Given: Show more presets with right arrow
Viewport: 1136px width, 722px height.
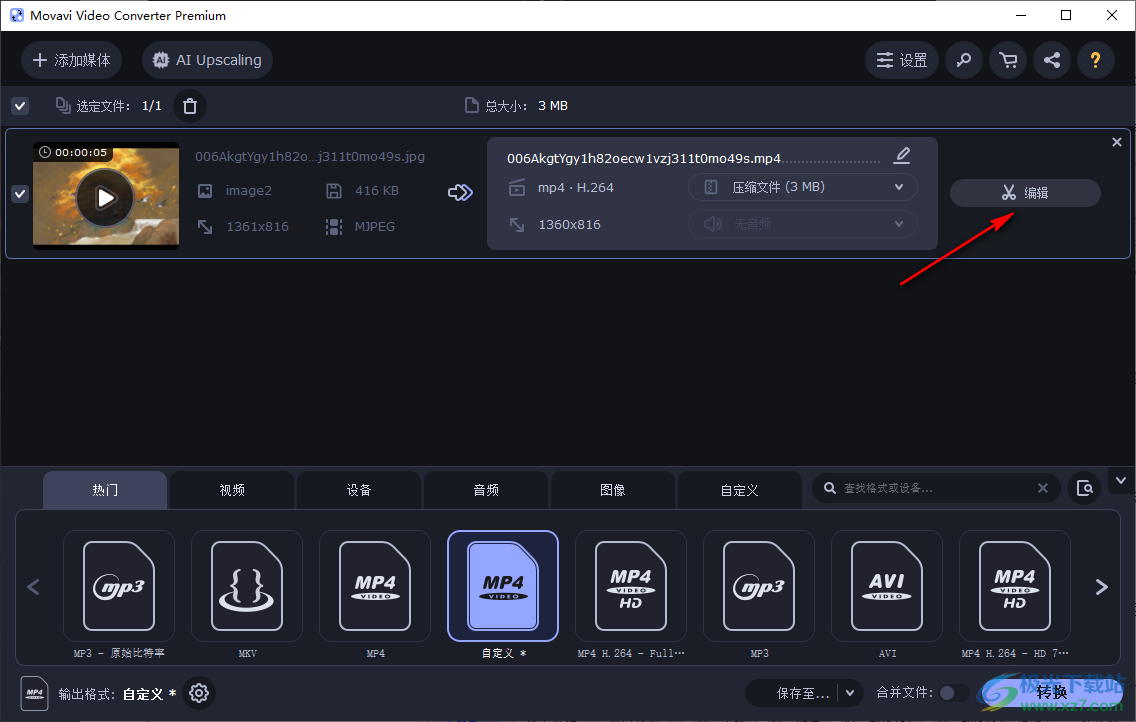Looking at the screenshot, I should (1101, 587).
